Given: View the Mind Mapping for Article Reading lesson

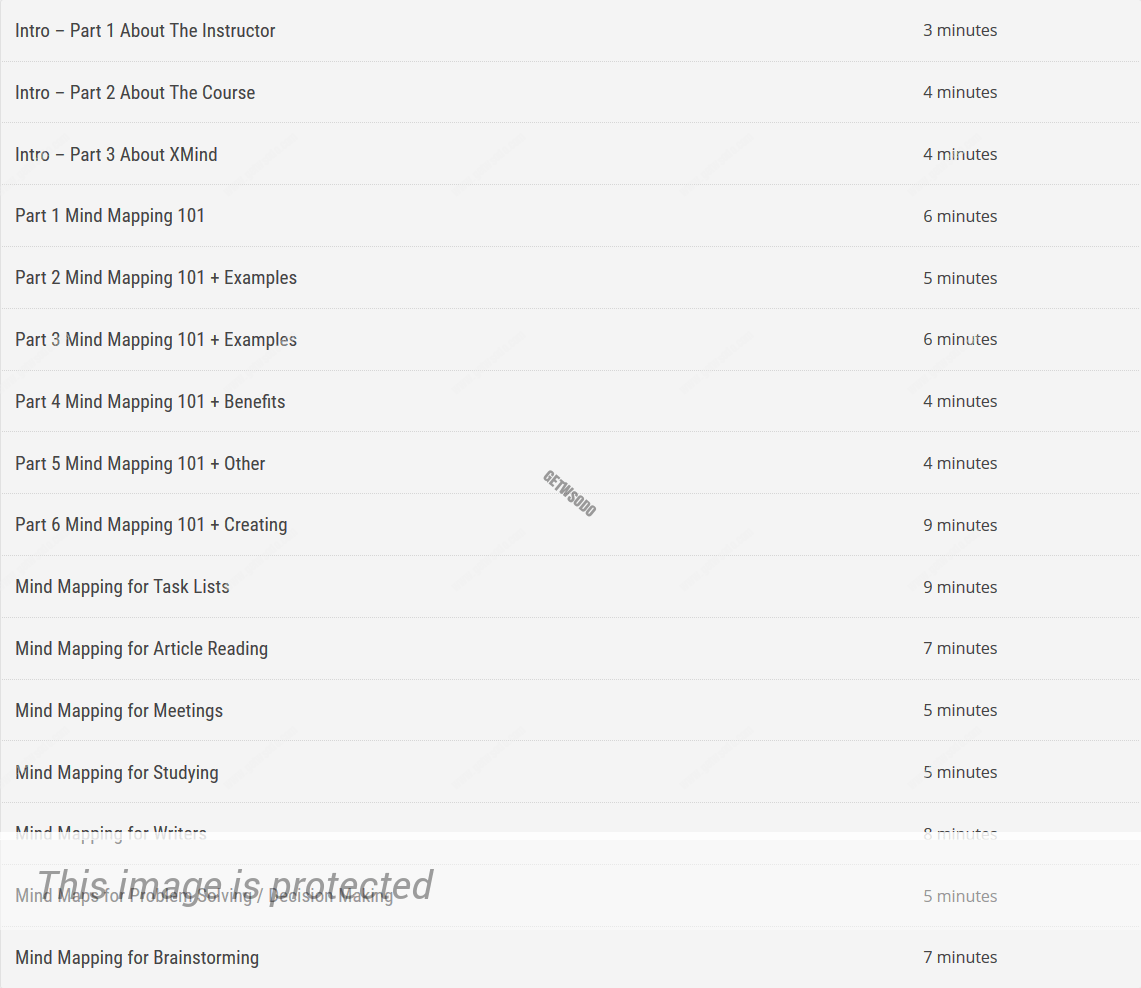Looking at the screenshot, I should [x=141, y=649].
